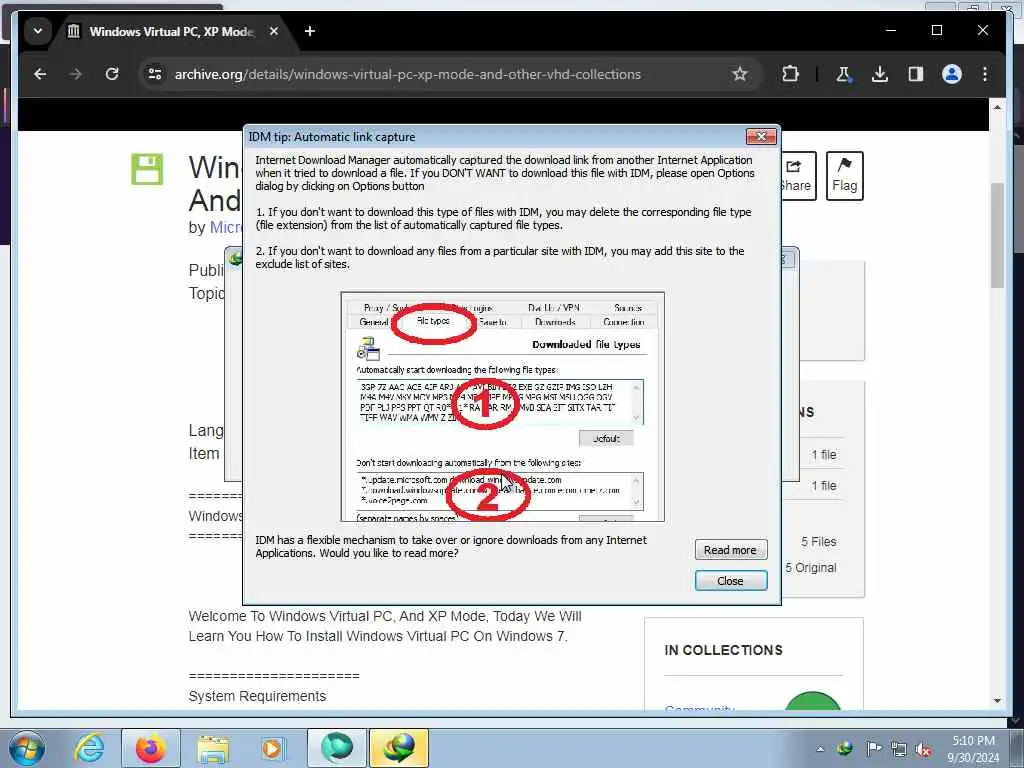Open the Windows Start button

click(x=27, y=748)
